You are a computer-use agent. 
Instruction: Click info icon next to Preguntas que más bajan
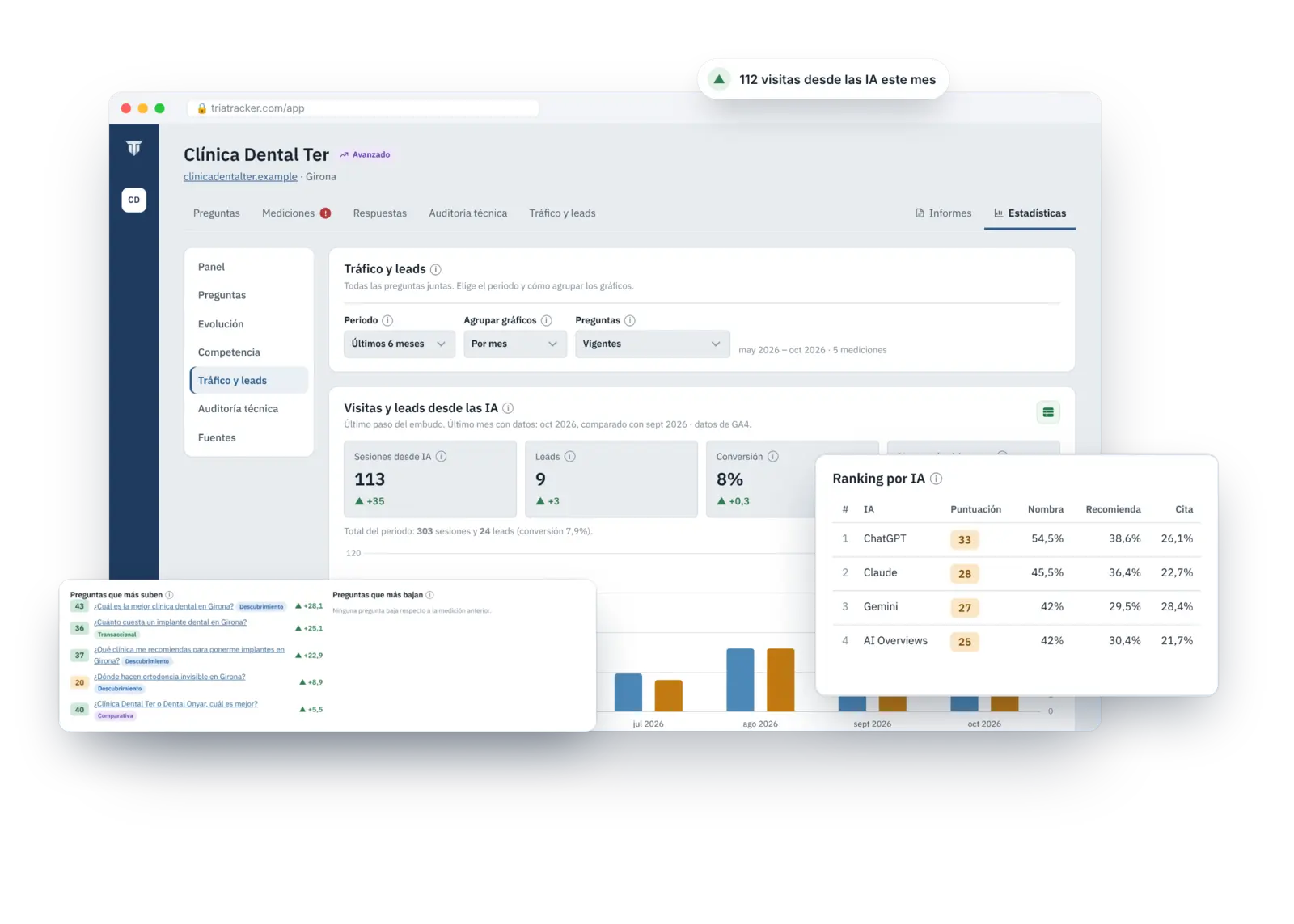(429, 595)
